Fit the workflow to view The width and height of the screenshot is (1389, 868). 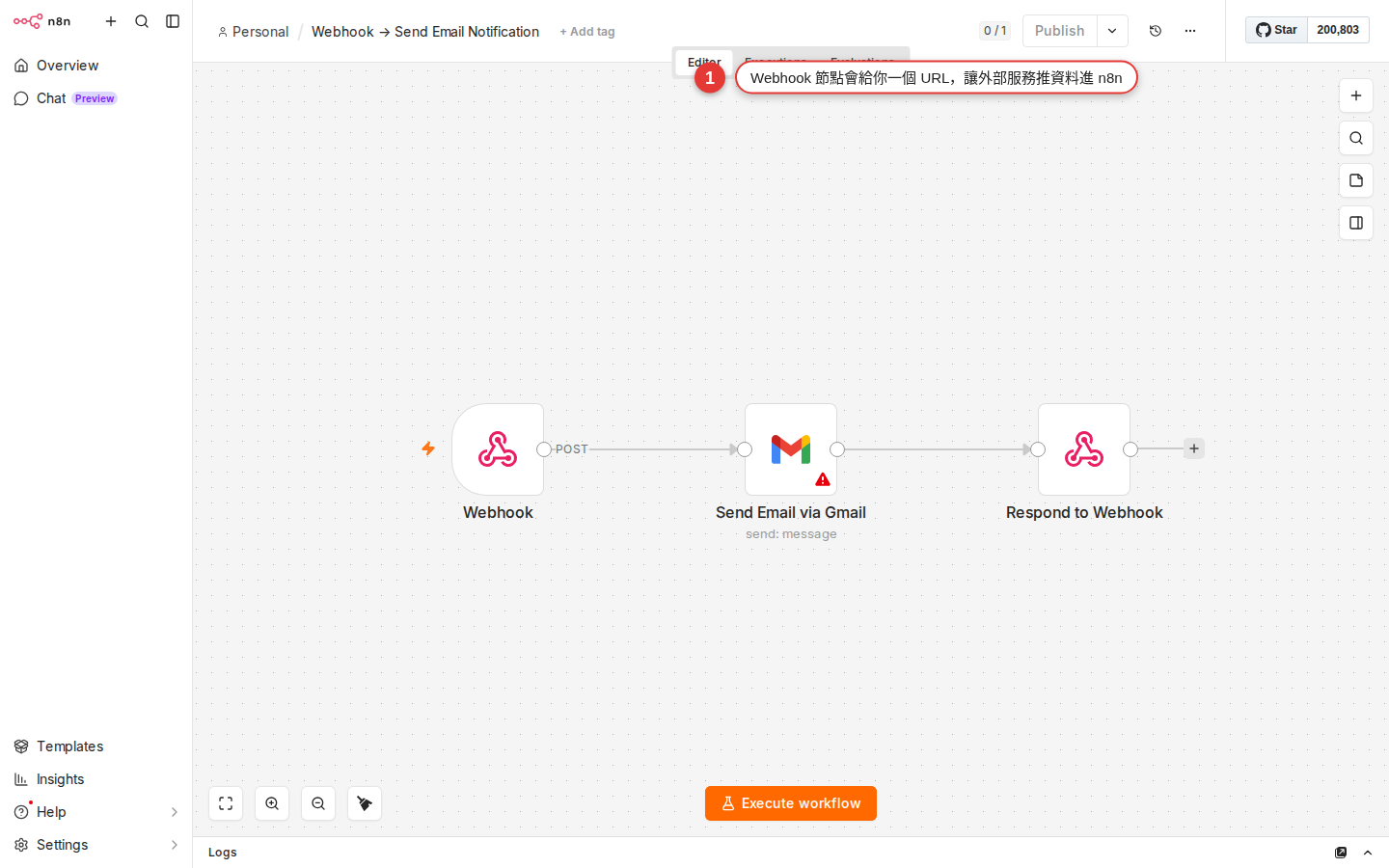[x=226, y=803]
